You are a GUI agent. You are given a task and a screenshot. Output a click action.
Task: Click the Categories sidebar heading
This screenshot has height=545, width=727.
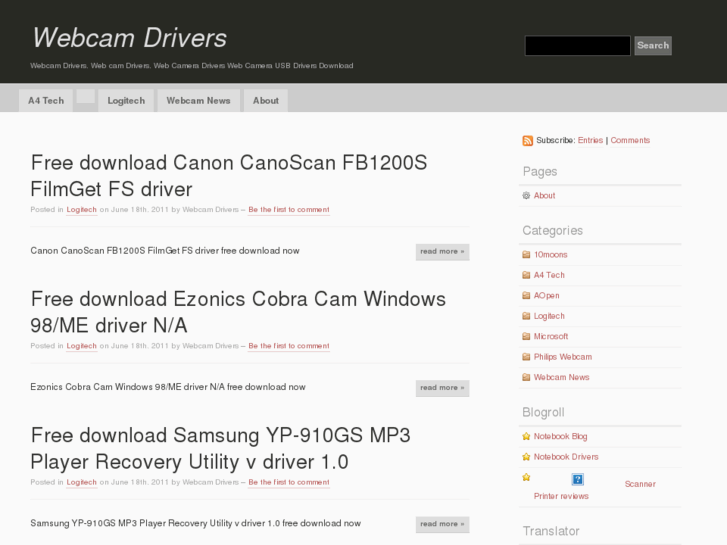tap(553, 231)
